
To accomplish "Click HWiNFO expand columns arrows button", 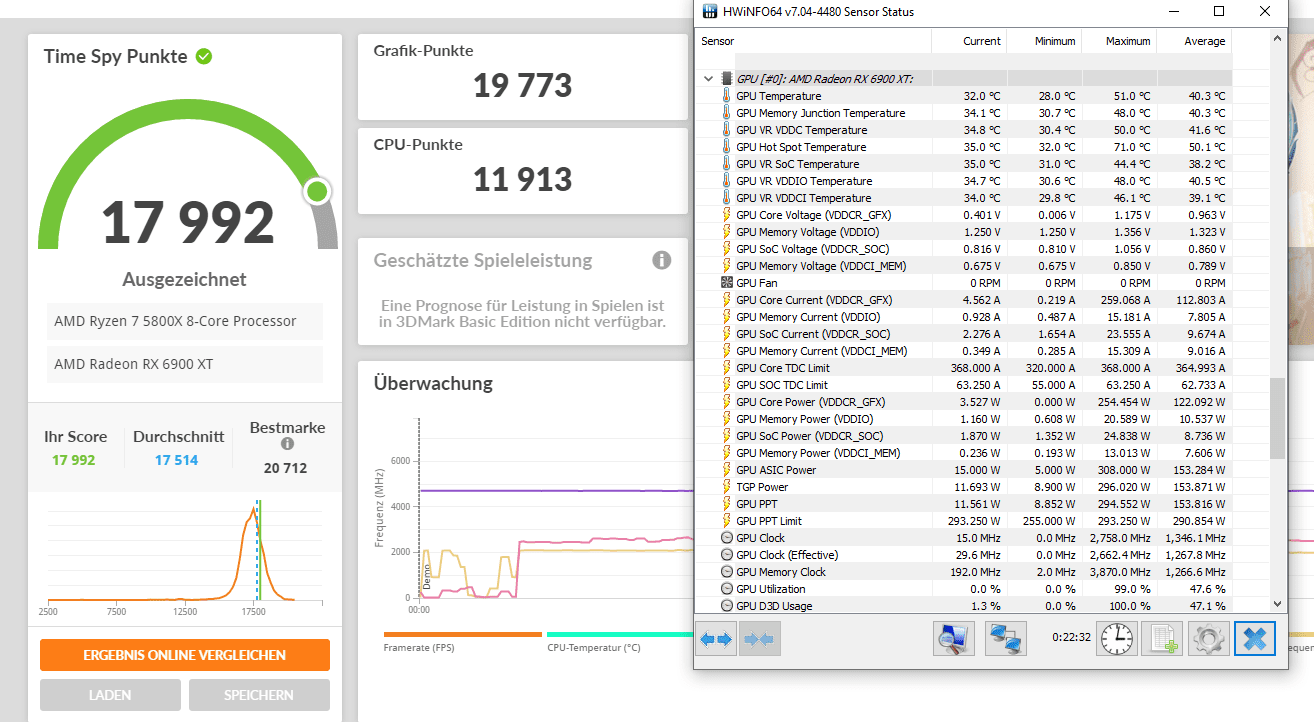I will coord(716,638).
